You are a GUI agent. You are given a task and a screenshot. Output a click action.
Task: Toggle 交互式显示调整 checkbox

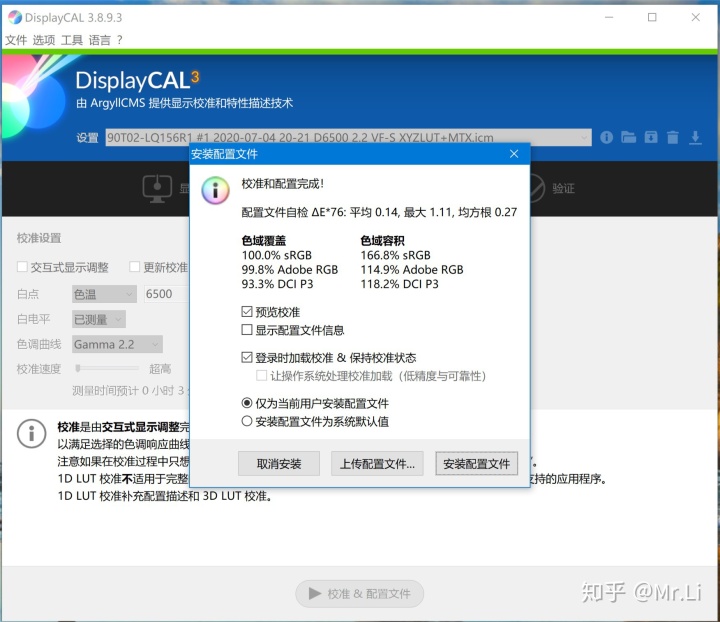pos(22,267)
